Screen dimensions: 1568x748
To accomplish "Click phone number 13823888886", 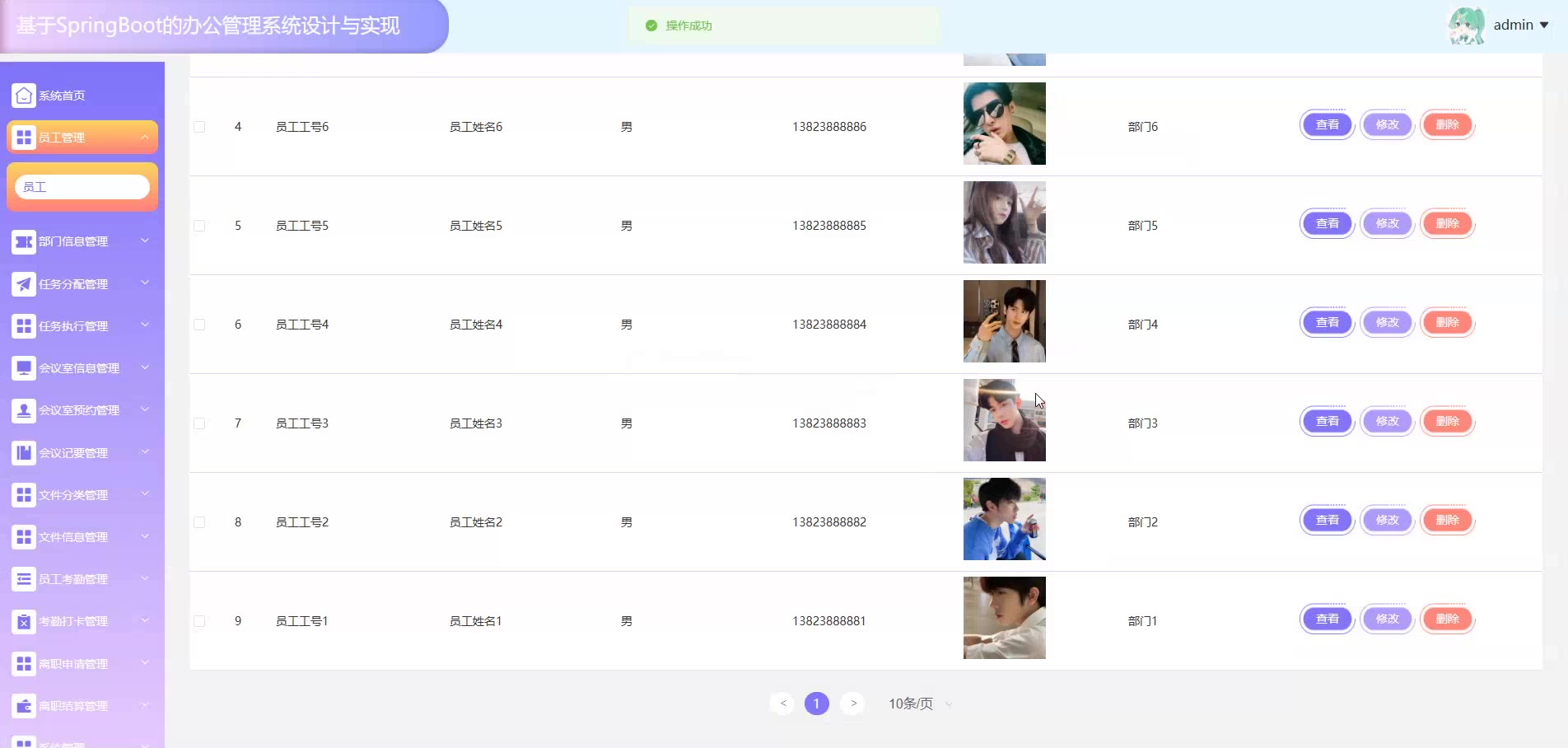I will 829,127.
